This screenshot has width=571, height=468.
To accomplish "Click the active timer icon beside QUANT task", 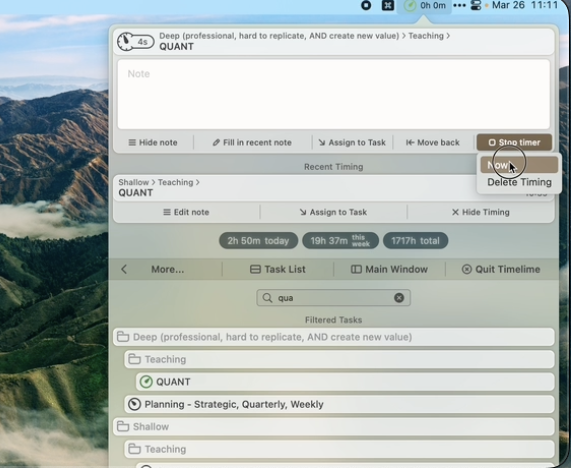I will 146,382.
